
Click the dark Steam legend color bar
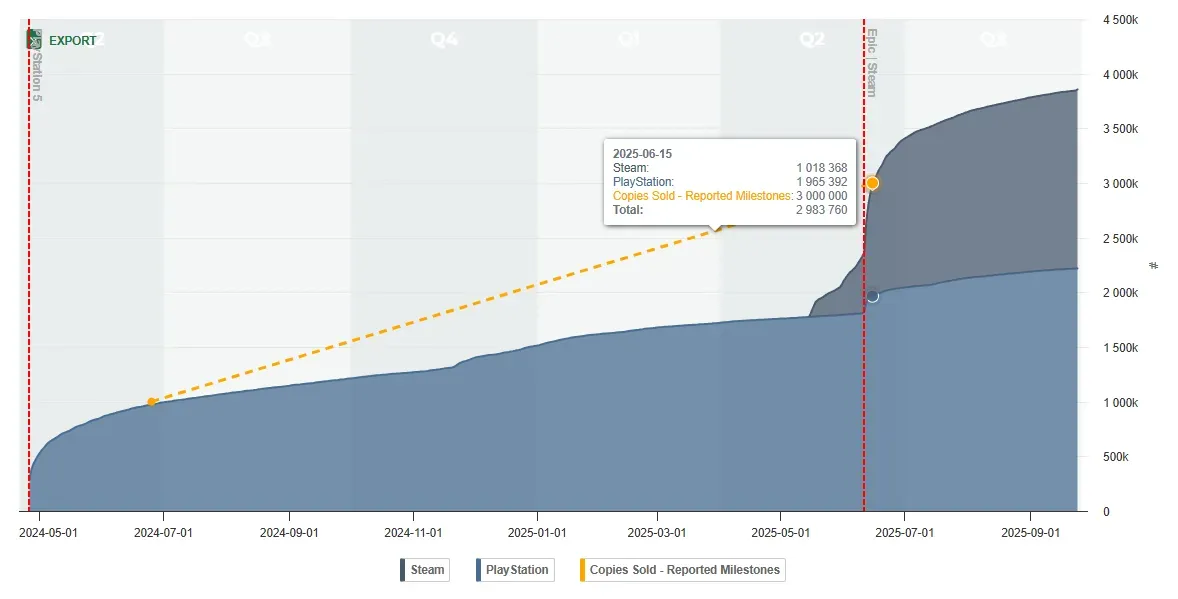pyautogui.click(x=403, y=570)
